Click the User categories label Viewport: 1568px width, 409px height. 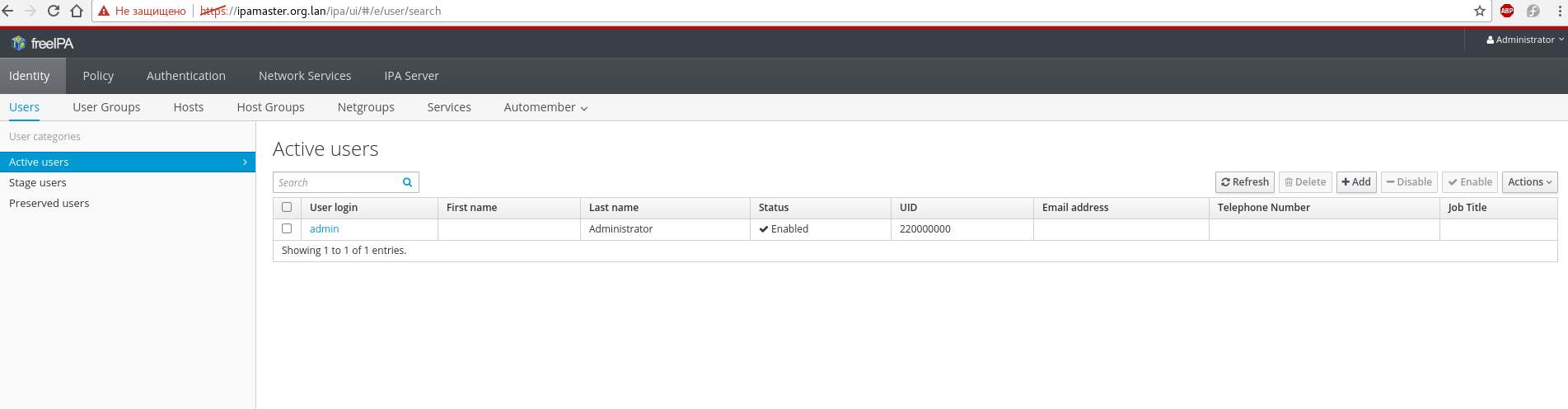click(x=44, y=137)
